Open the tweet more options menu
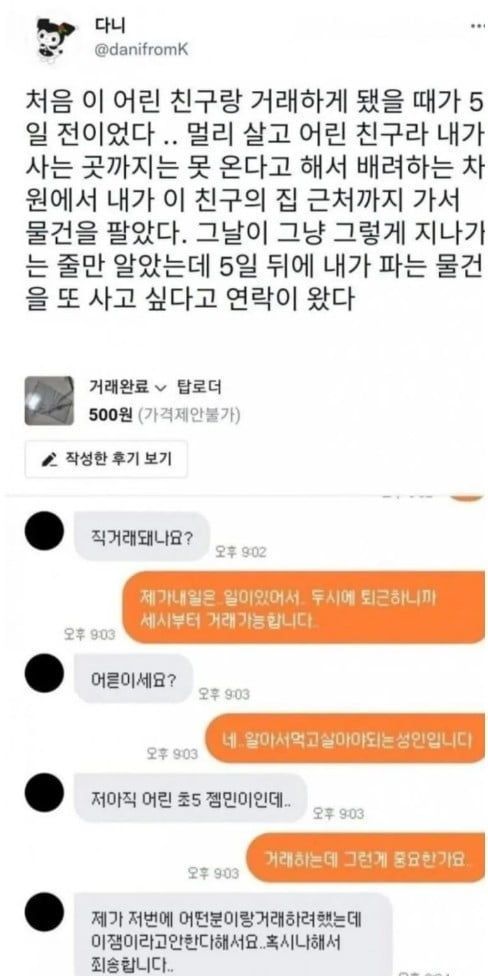This screenshot has height=976, width=488. pyautogui.click(x=476, y=29)
